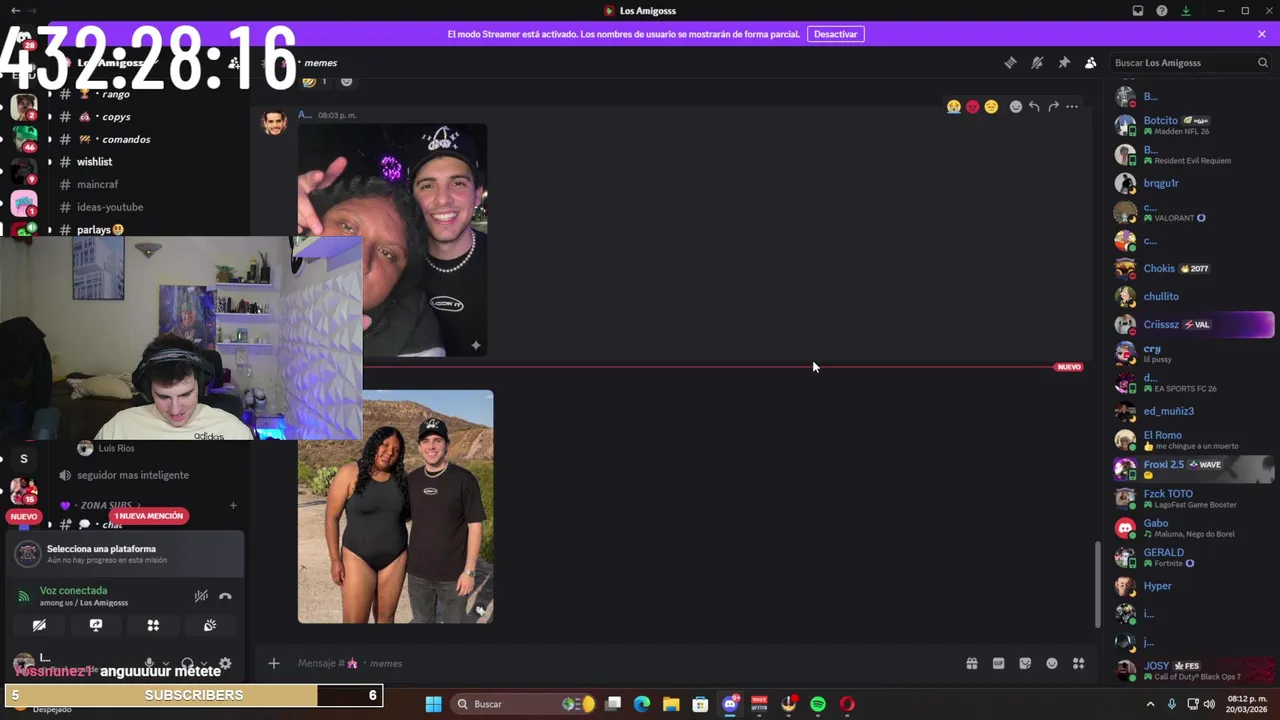
Task: Create channel with plus in ZONA SUBS
Action: point(233,506)
